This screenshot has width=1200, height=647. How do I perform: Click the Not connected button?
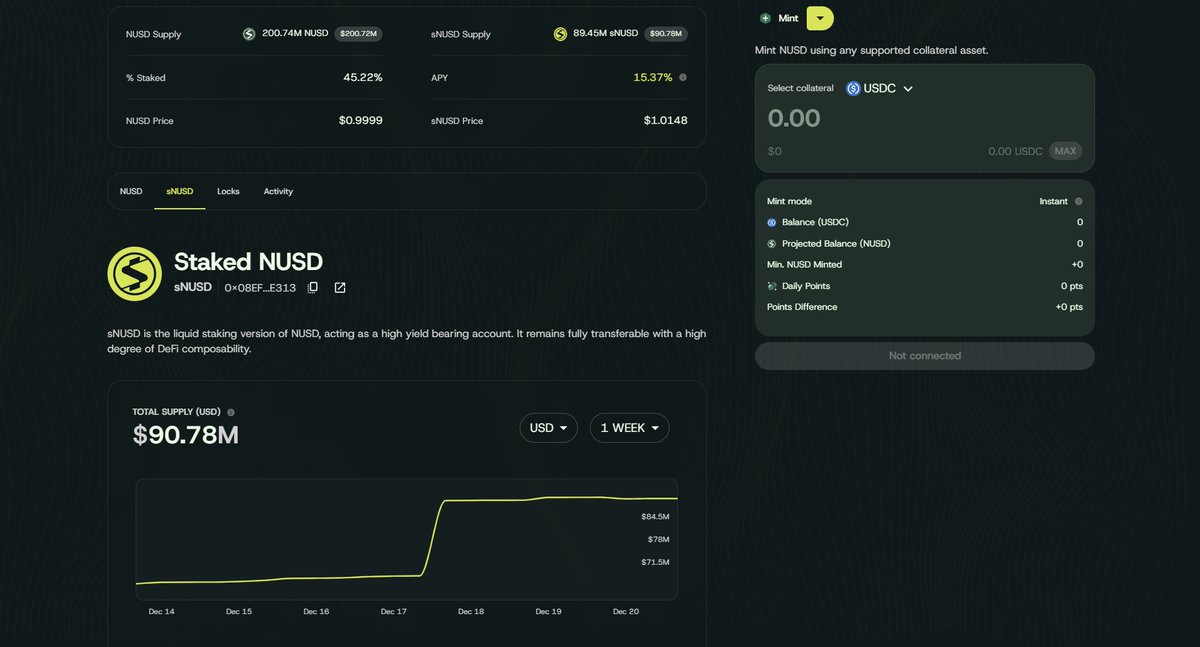[x=923, y=355]
